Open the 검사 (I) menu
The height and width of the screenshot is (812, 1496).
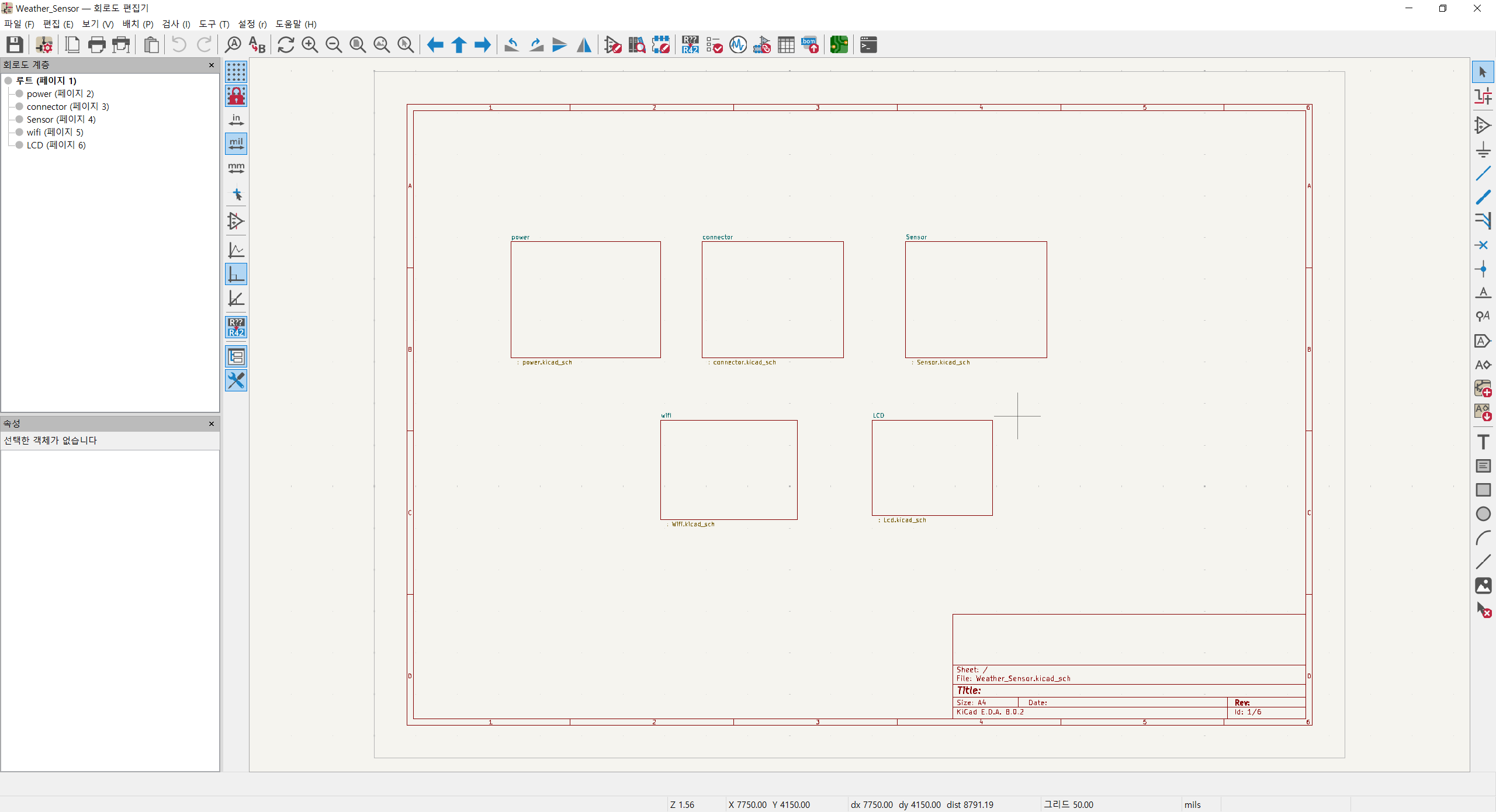click(176, 24)
